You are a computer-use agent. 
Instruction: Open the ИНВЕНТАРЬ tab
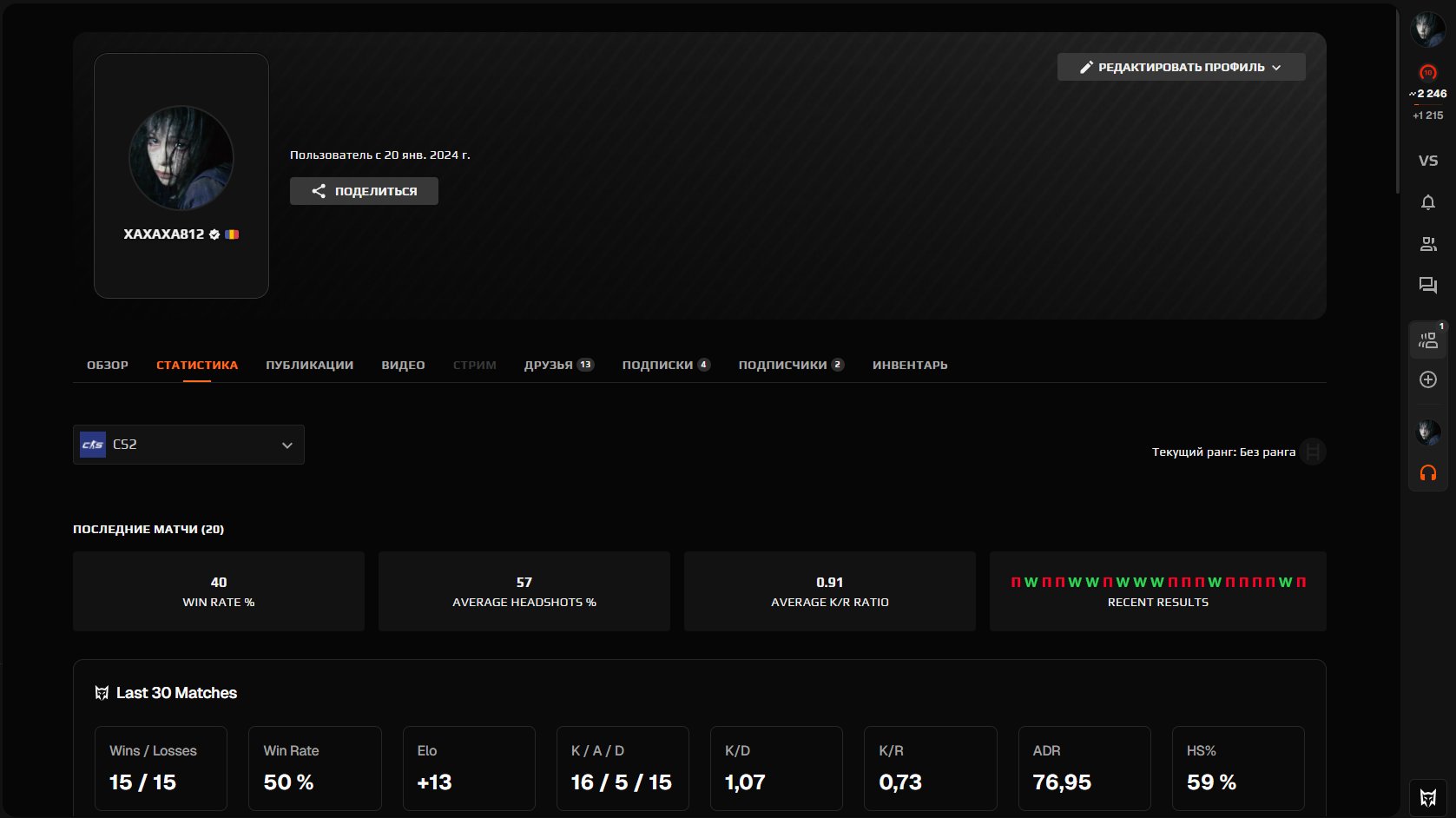tap(908, 365)
